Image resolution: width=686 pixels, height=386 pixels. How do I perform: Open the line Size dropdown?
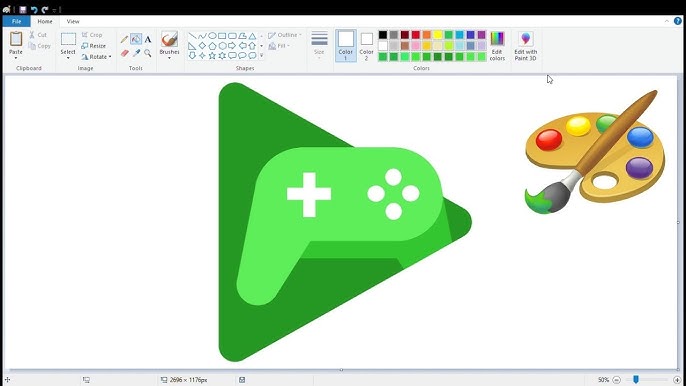pyautogui.click(x=319, y=46)
